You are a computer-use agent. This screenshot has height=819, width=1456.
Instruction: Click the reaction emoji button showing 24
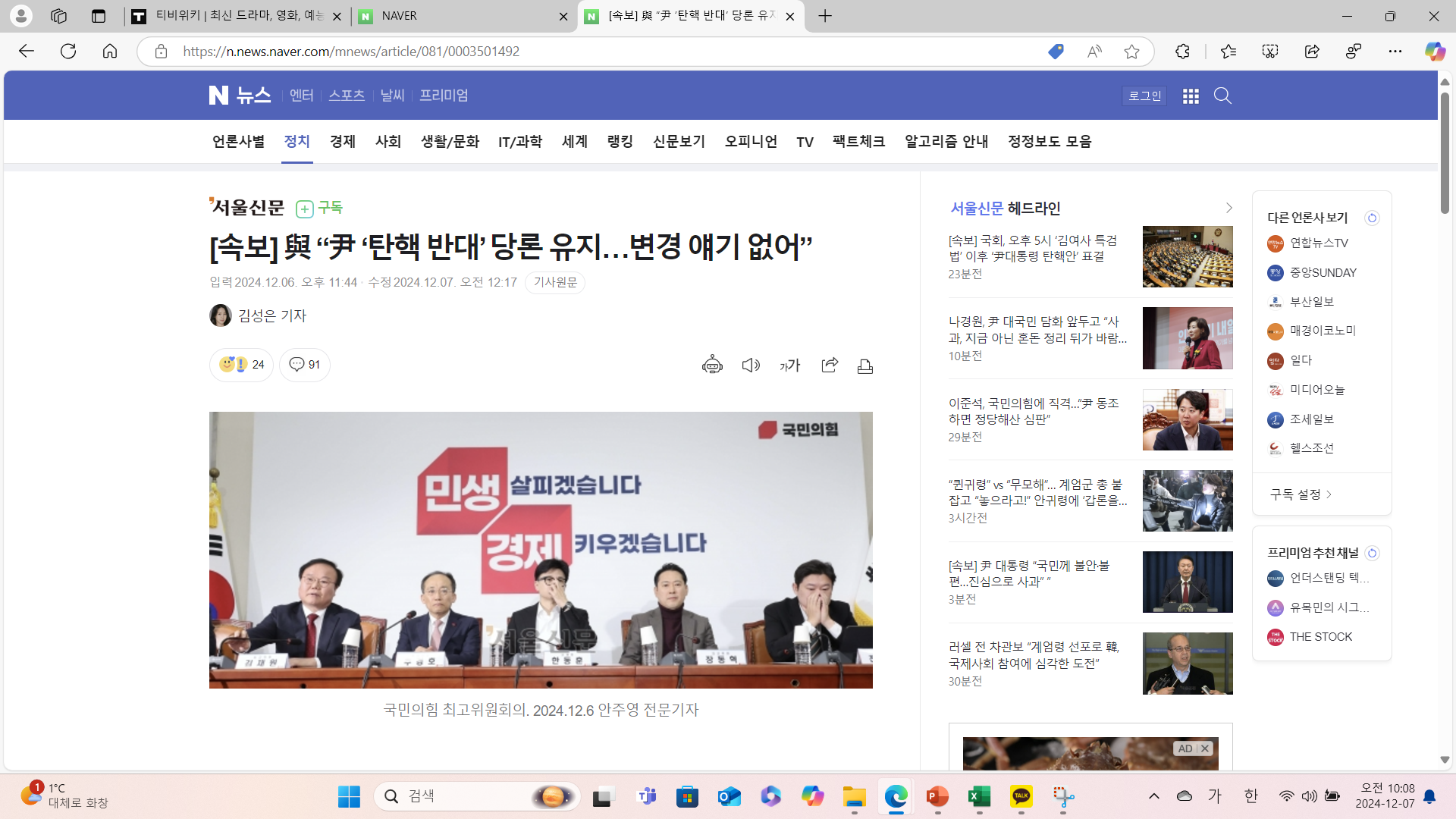[241, 365]
